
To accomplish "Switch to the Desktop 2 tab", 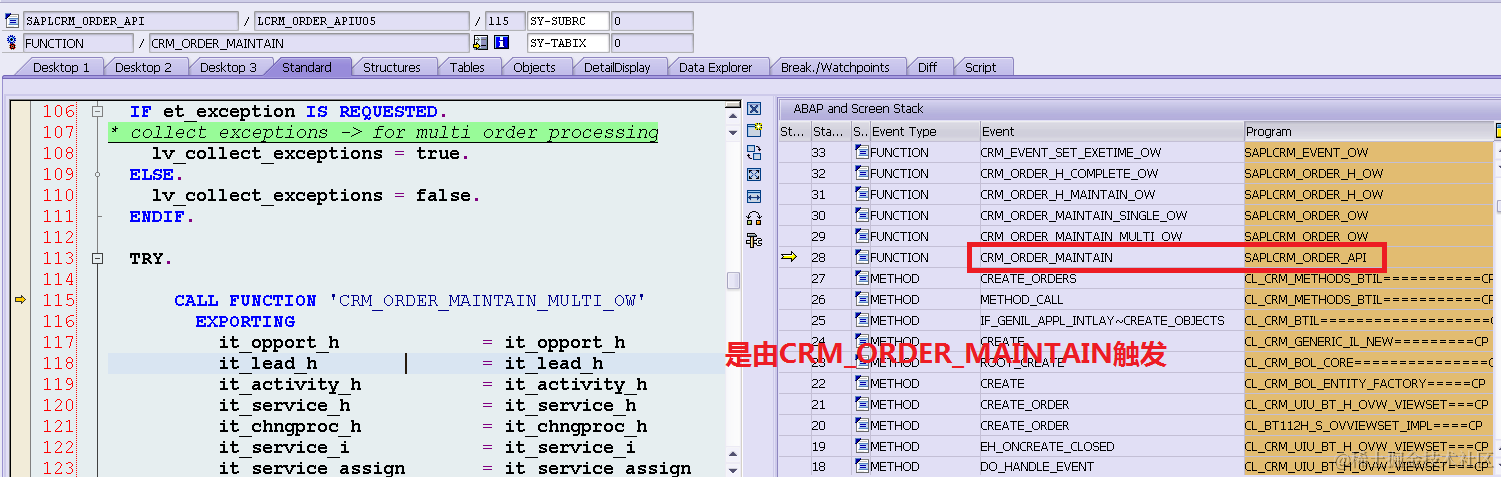I will click(143, 67).
